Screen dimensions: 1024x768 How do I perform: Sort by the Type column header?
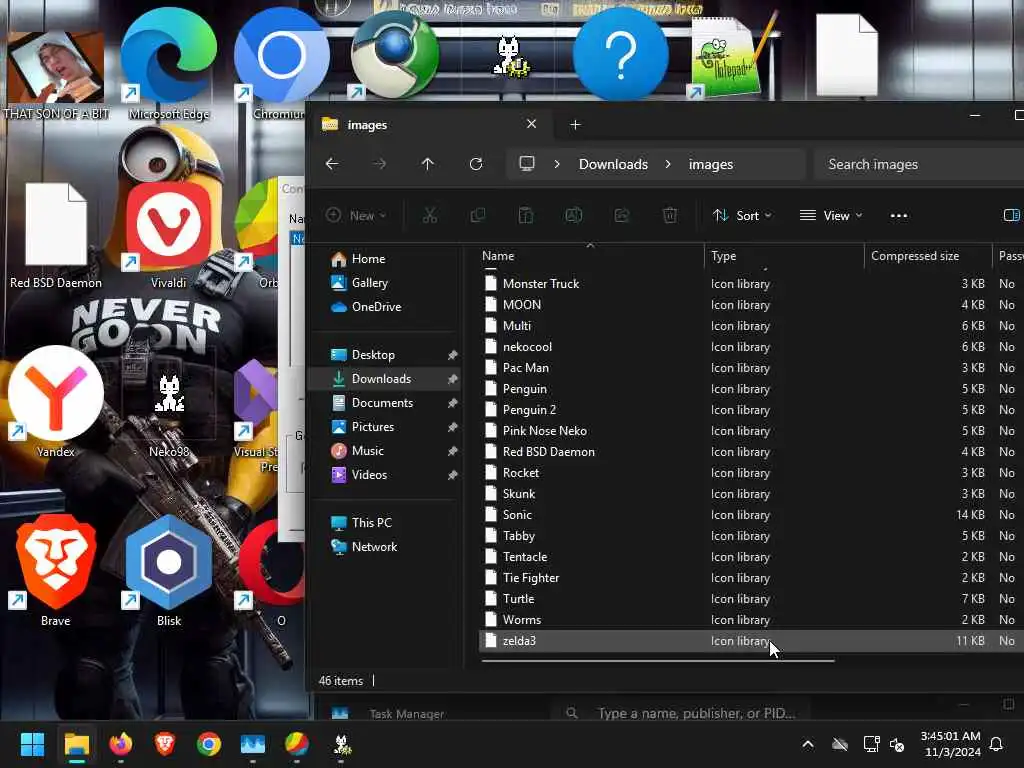tap(784, 256)
